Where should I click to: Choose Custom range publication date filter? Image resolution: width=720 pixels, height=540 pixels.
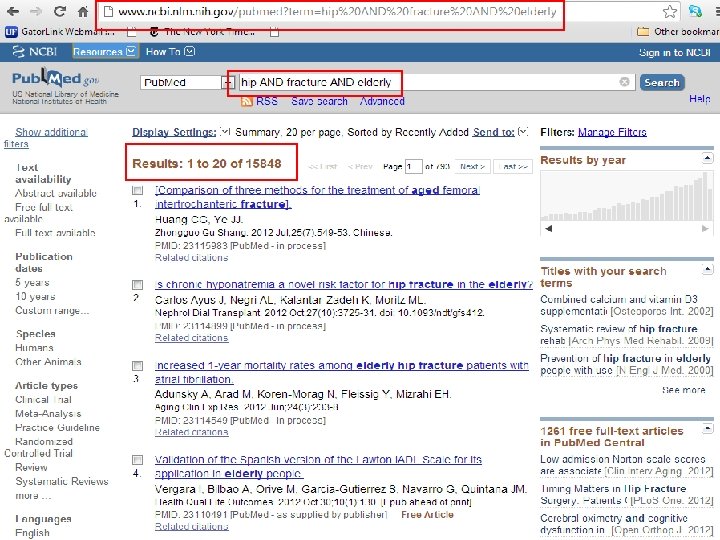point(52,310)
